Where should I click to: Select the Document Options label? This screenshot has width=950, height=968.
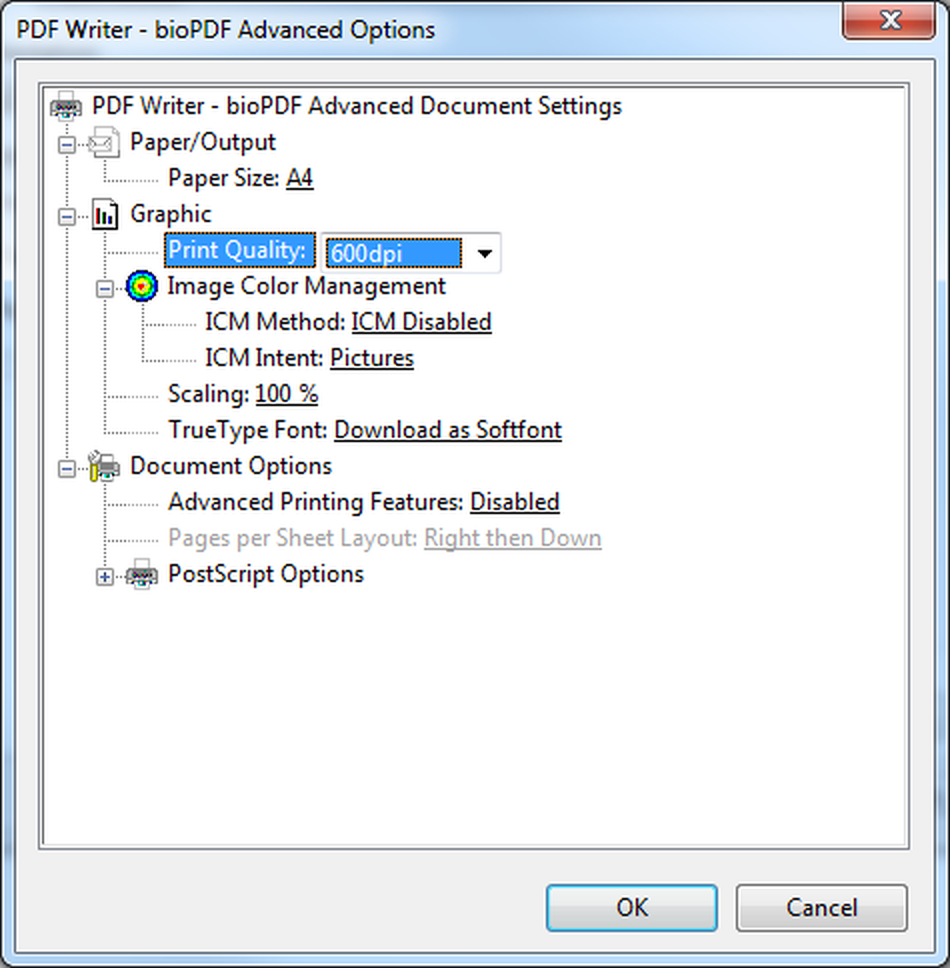coord(231,466)
